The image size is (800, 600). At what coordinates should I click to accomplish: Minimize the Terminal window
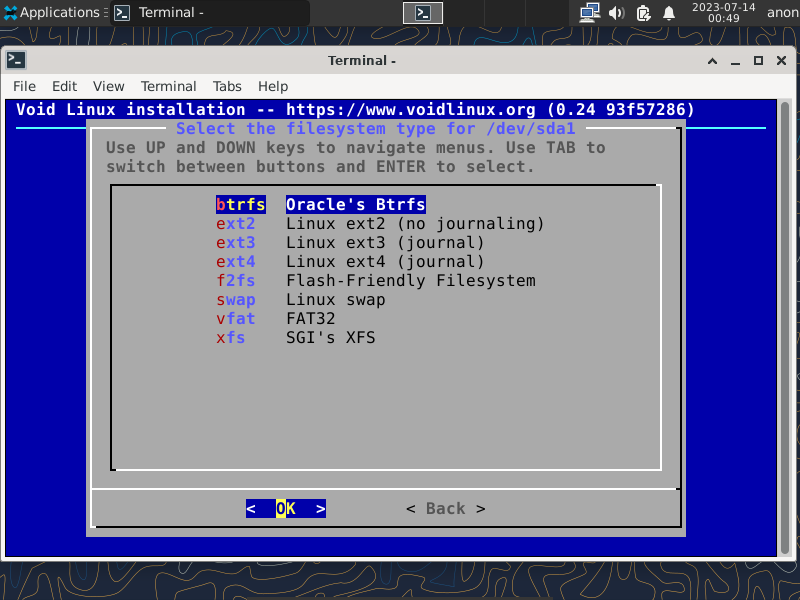[x=735, y=61]
